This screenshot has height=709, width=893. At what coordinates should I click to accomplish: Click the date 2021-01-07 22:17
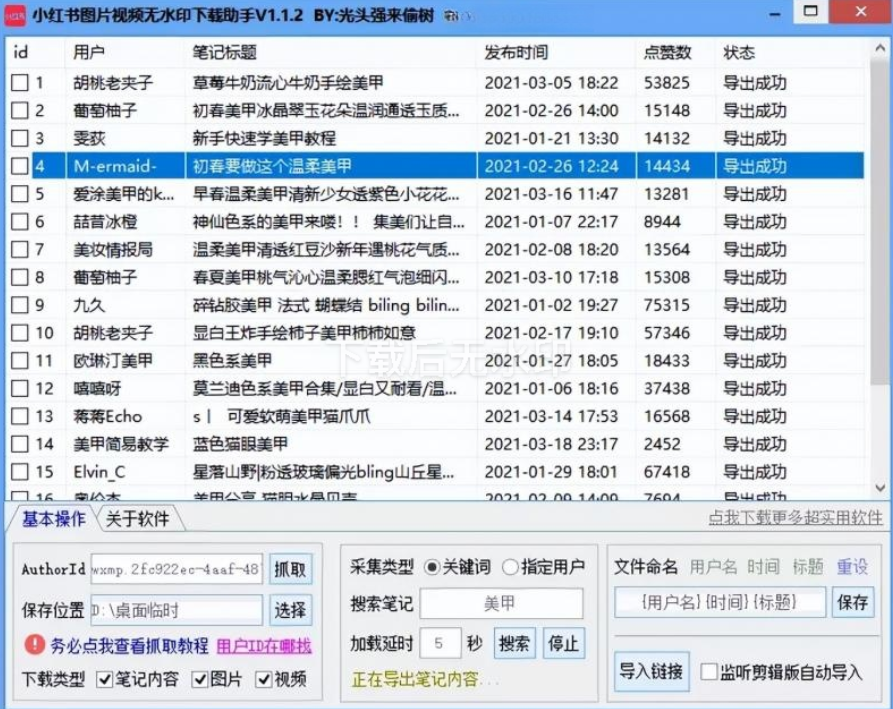pyautogui.click(x=551, y=222)
